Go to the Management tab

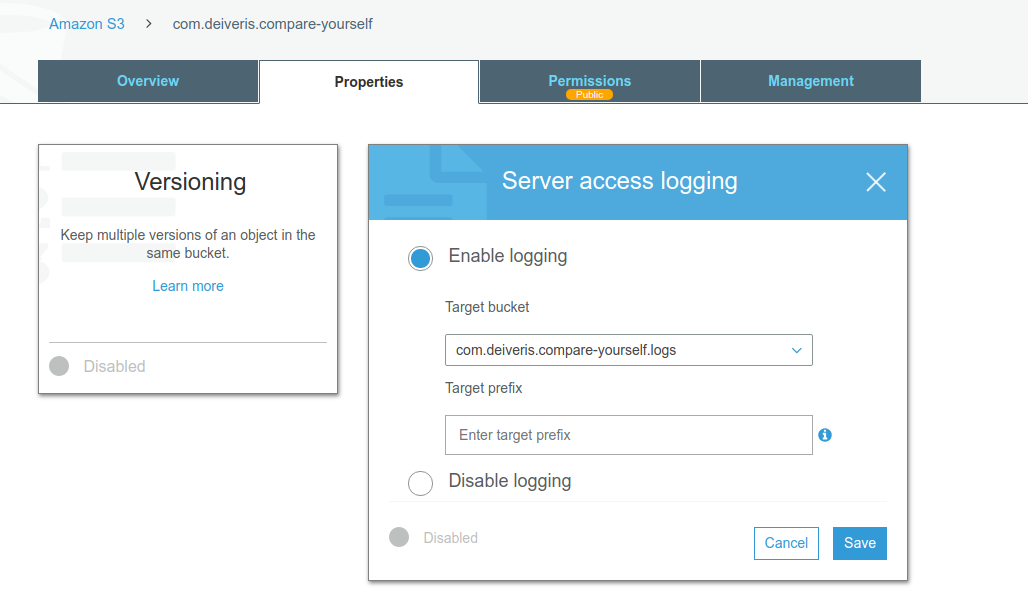(x=811, y=81)
